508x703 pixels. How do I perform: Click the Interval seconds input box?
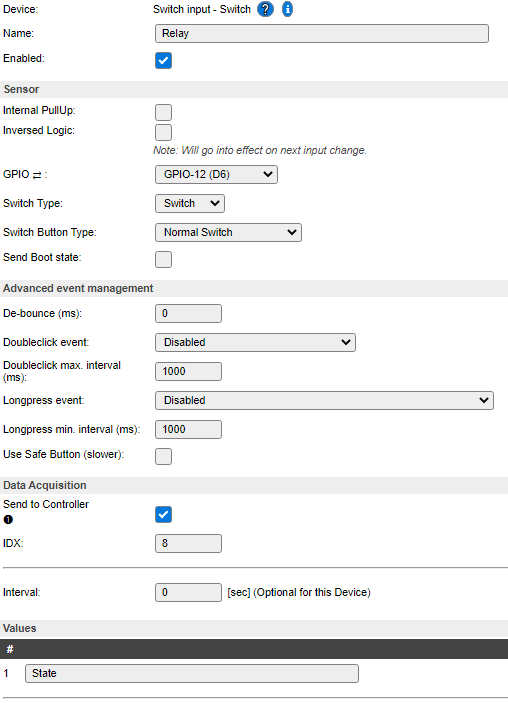click(188, 592)
